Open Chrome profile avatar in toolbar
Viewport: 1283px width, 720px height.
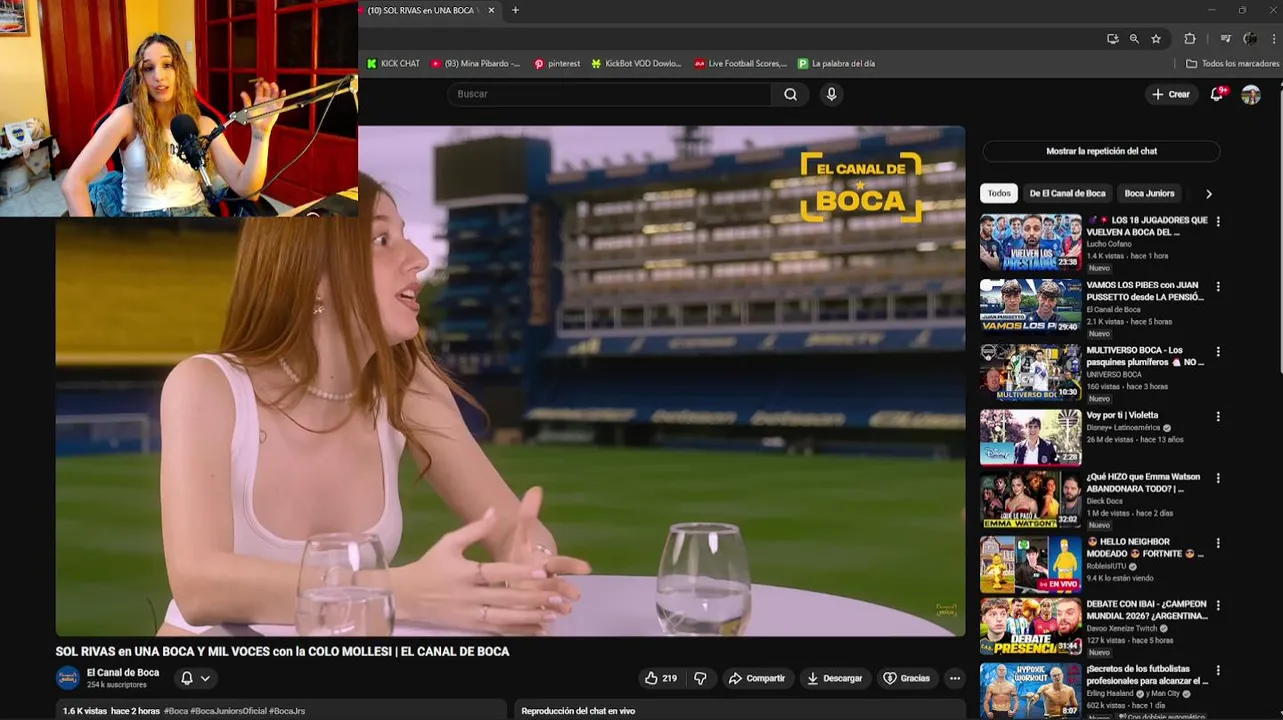(1250, 39)
